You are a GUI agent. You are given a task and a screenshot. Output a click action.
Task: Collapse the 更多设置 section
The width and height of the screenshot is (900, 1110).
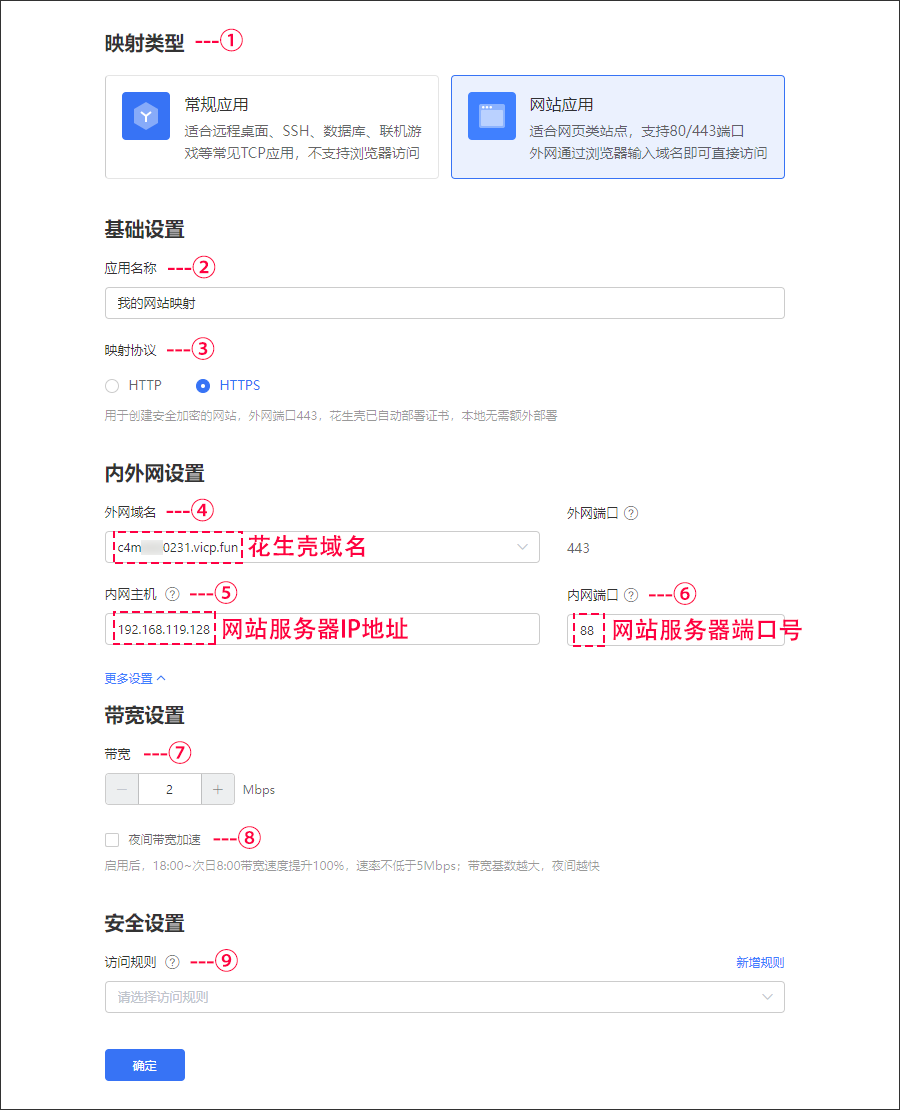pos(135,678)
